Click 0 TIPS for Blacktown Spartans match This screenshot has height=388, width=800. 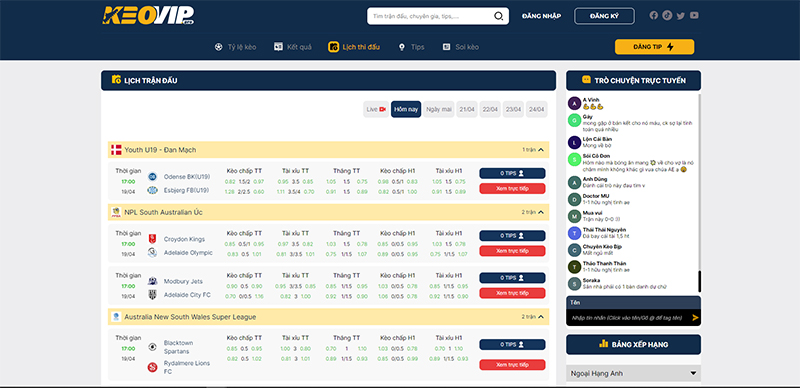[512, 345]
